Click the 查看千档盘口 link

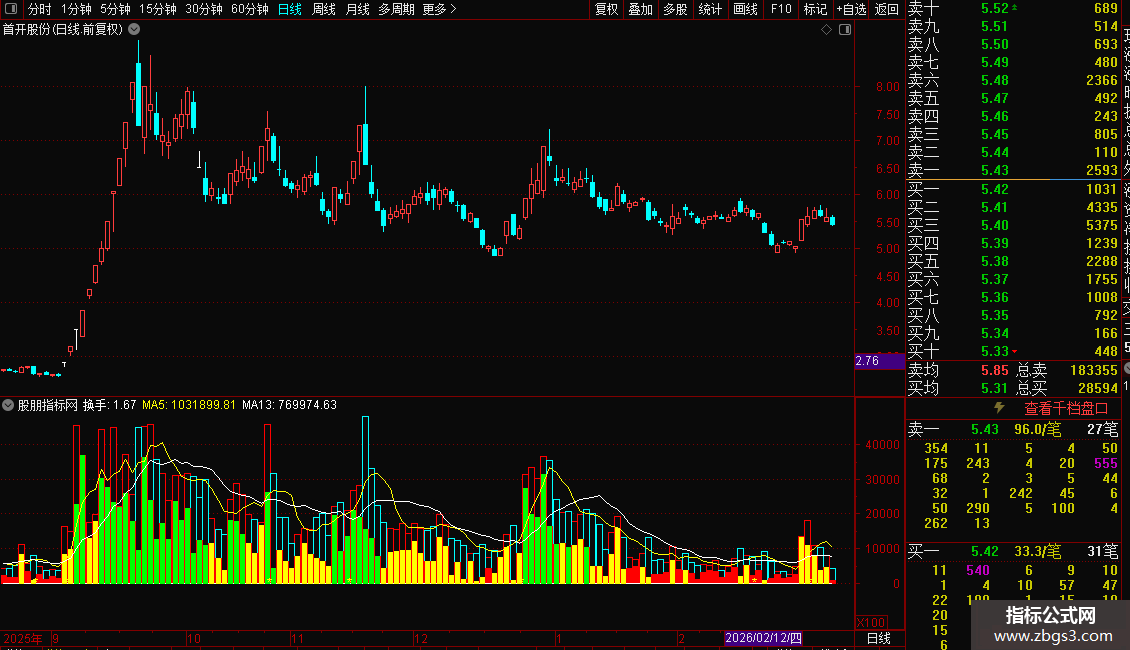click(1066, 409)
